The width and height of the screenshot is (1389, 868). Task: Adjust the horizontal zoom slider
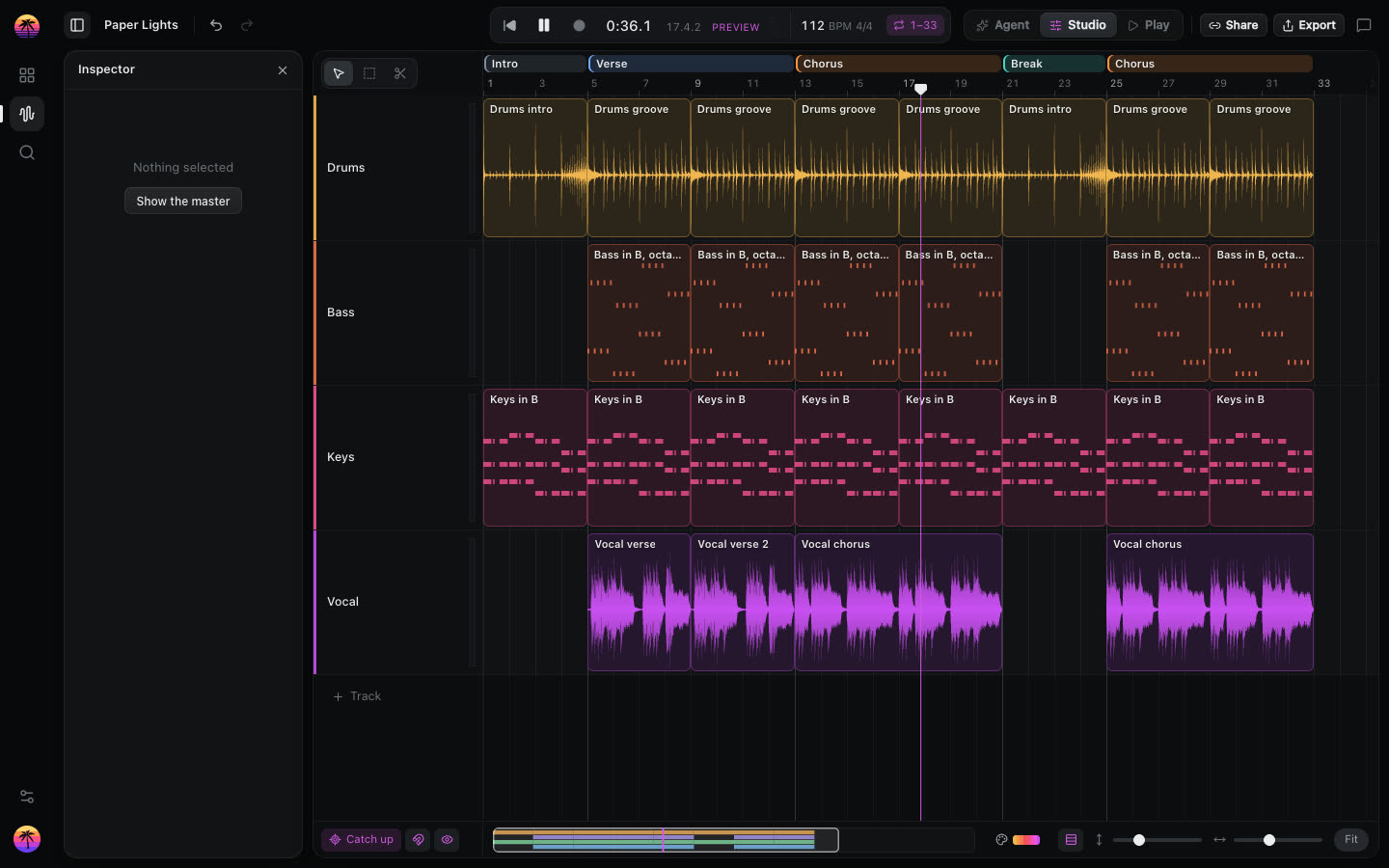(1278, 840)
